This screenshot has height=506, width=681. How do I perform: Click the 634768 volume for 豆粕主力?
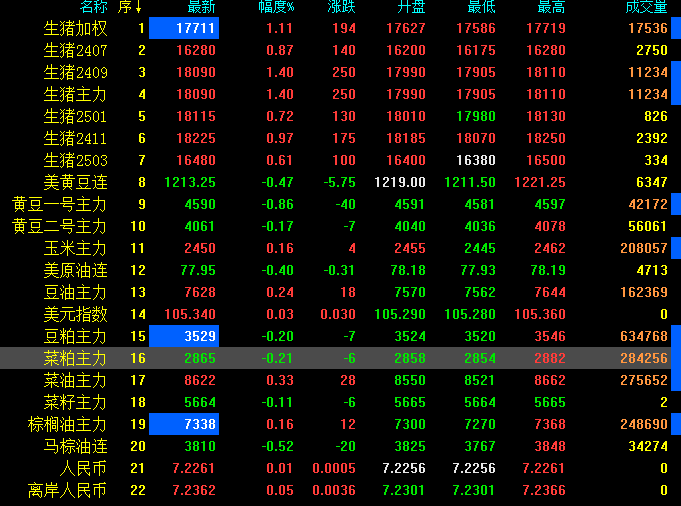[x=644, y=336]
